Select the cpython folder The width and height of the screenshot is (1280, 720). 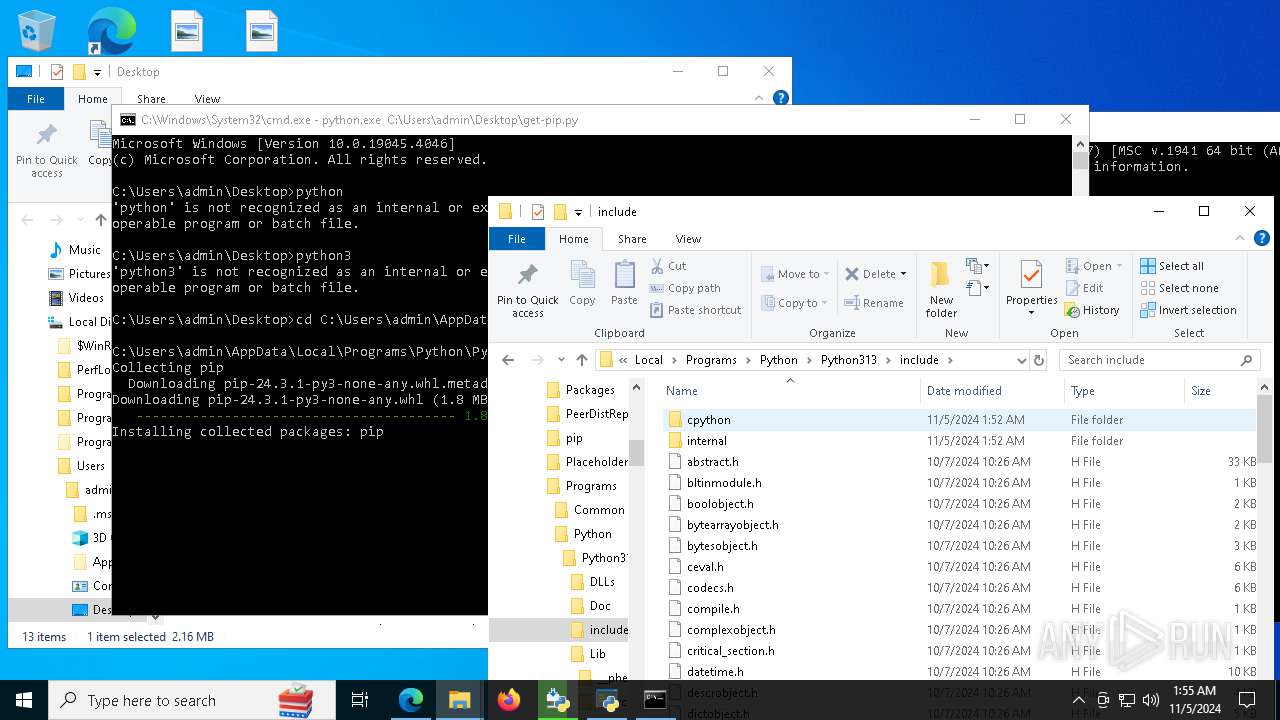tap(709, 420)
